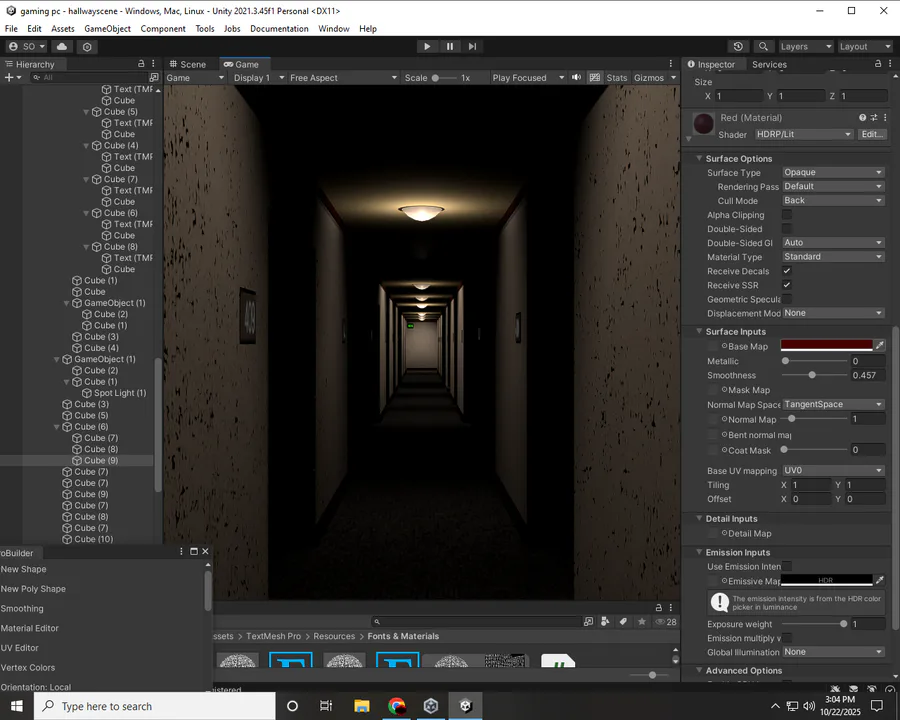The image size is (900, 720).
Task: Click the shader Edit... button
Action: pyautogui.click(x=872, y=134)
